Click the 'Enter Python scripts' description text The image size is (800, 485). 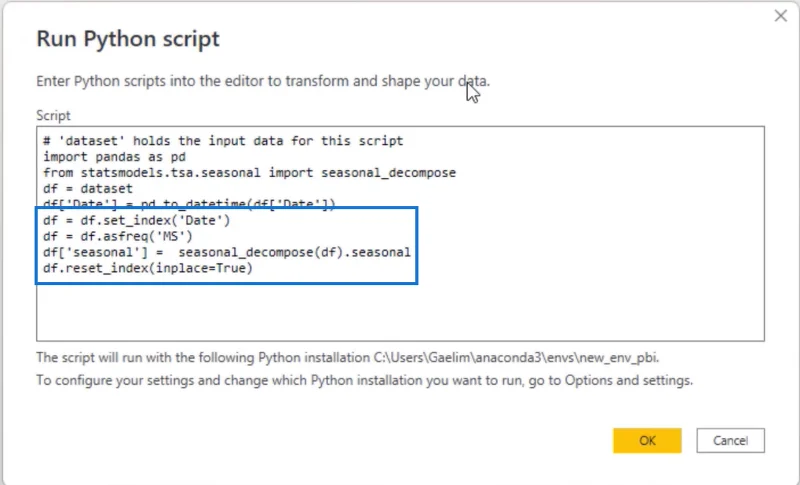point(263,81)
